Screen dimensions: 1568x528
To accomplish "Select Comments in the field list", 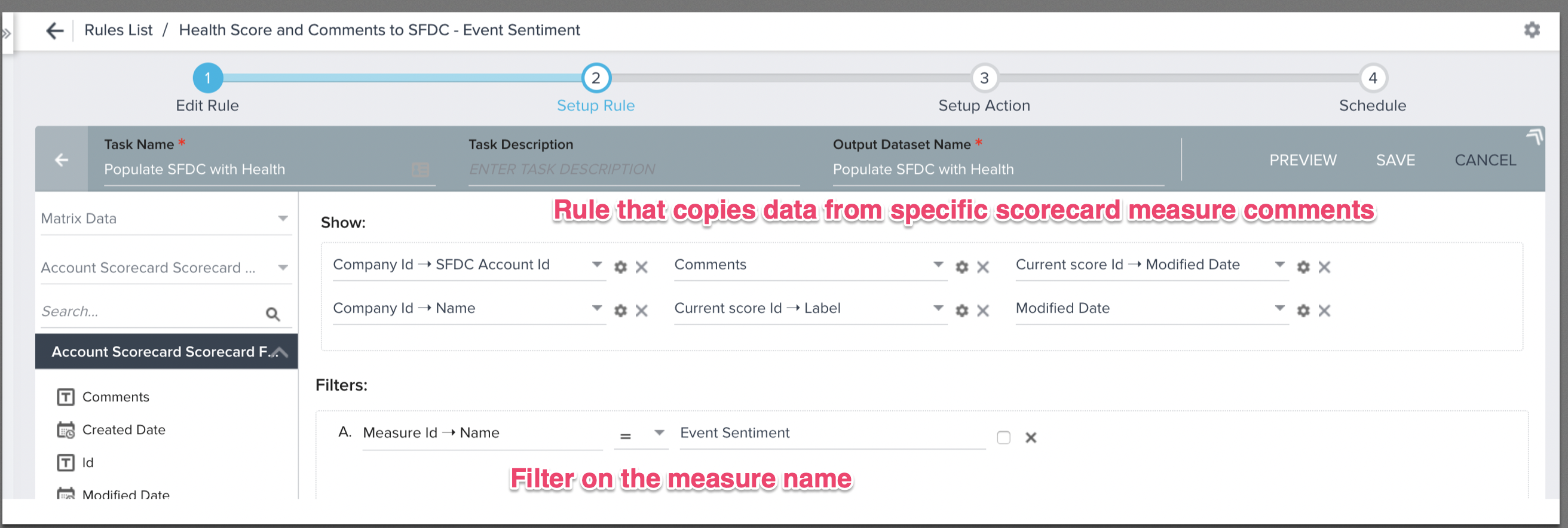I will [116, 397].
